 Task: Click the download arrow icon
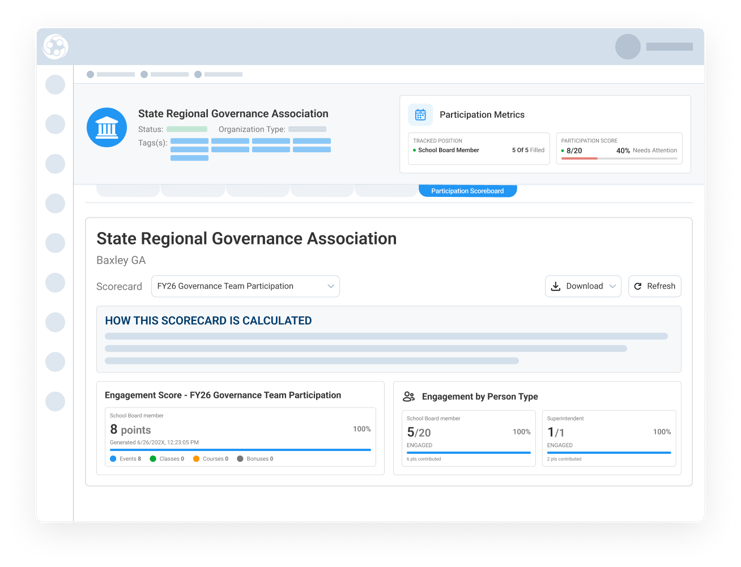[x=556, y=286]
